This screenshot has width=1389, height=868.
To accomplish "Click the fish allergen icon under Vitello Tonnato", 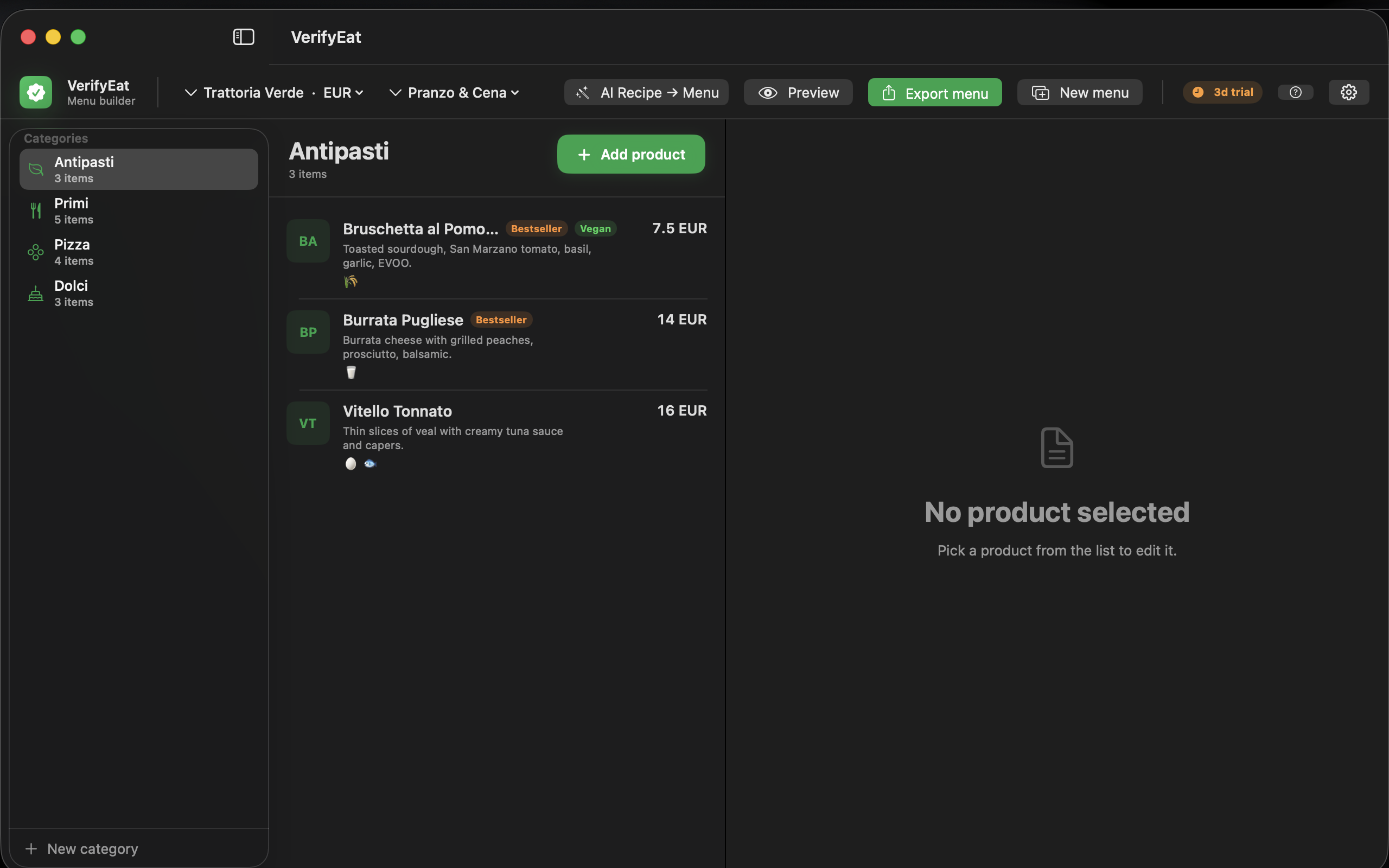I will click(369, 464).
